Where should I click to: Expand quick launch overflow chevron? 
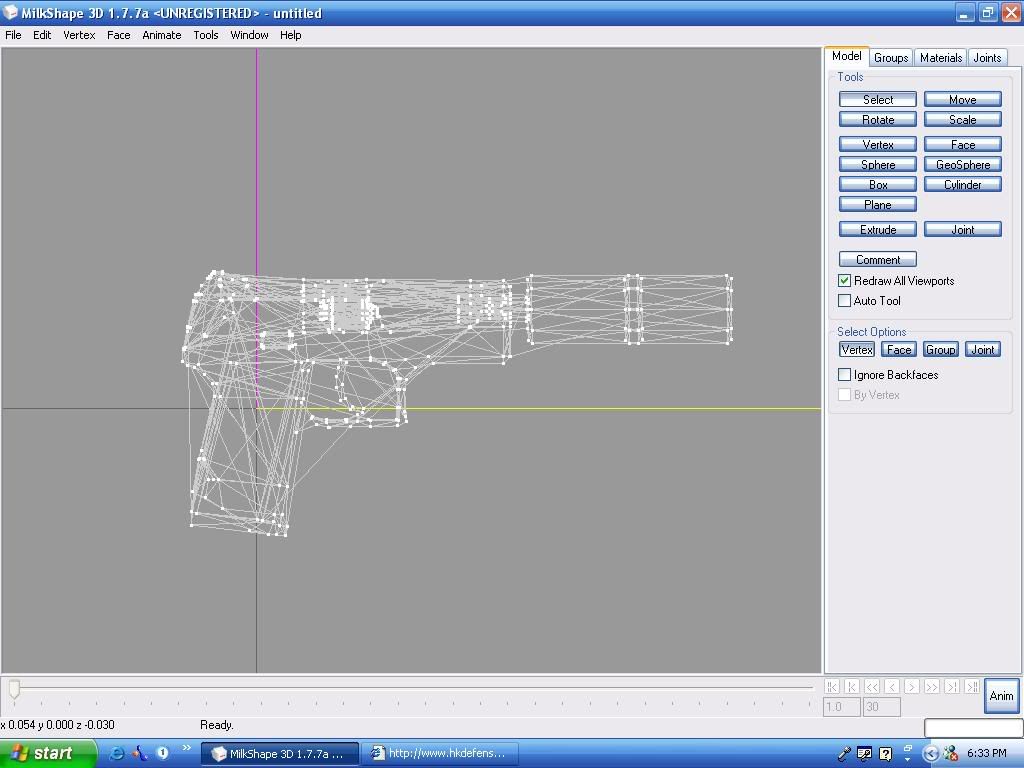pyautogui.click(x=187, y=748)
